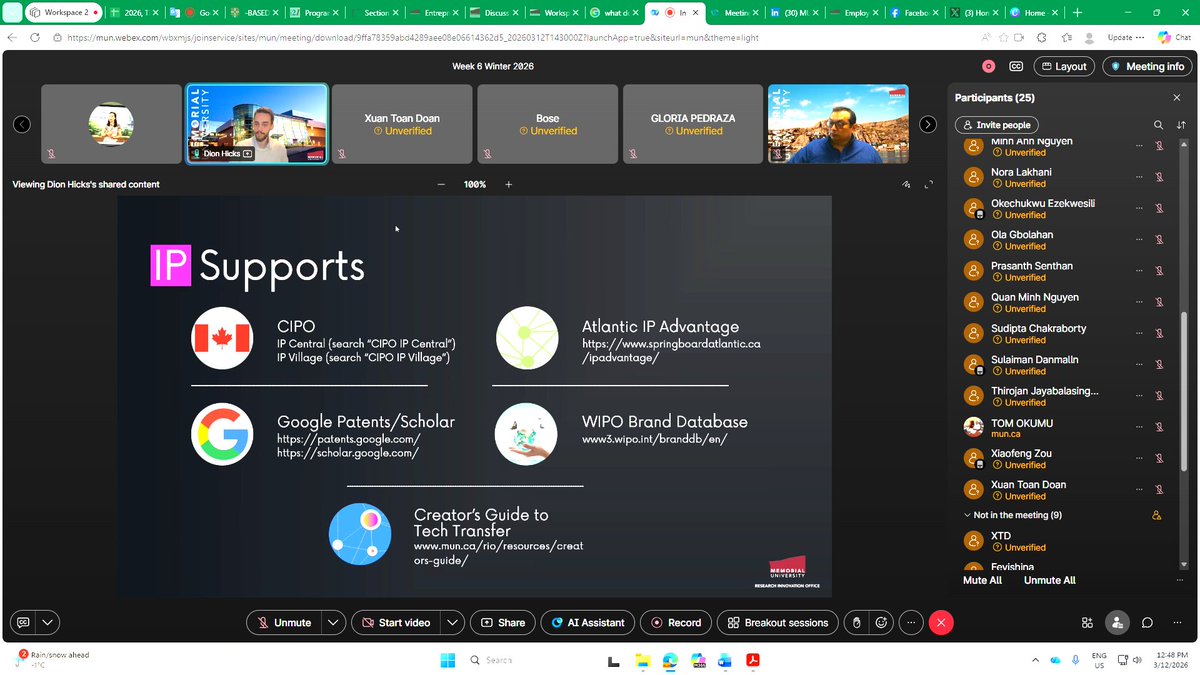
Task: Toggle participants panel icon
Action: pyautogui.click(x=1117, y=622)
